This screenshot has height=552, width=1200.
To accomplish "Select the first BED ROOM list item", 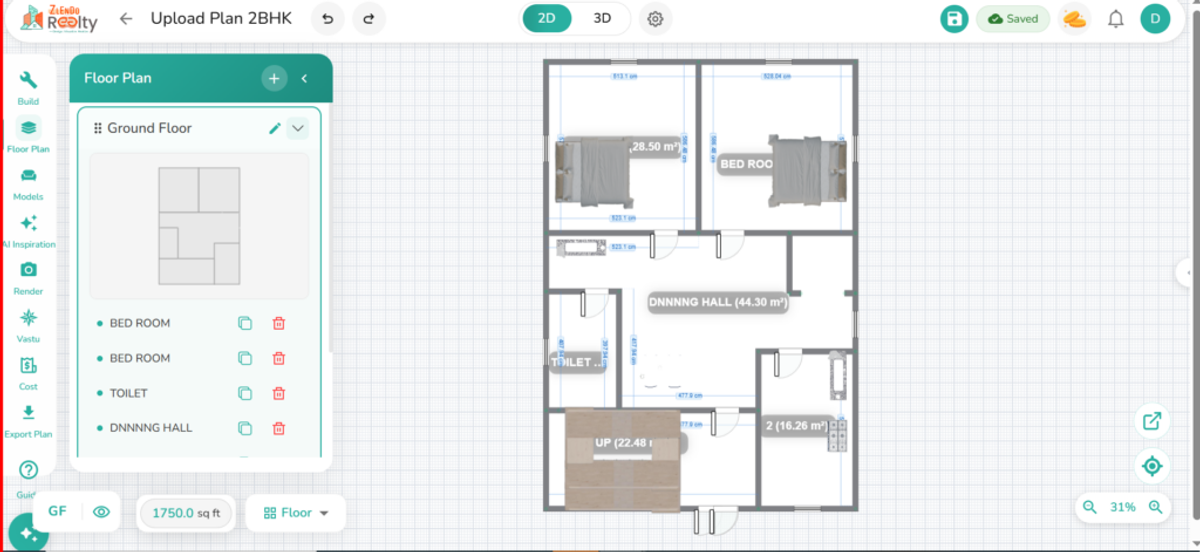I will point(140,323).
